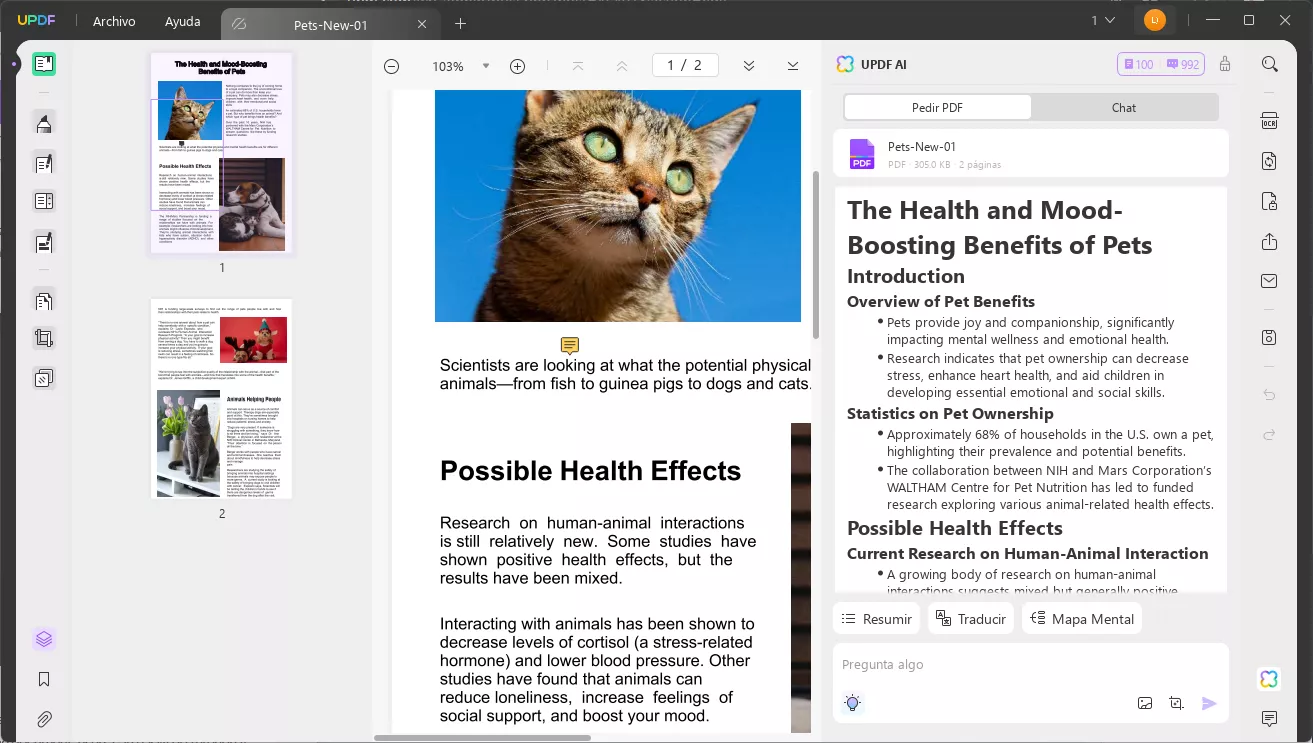
Task: Open the form preparation tool in sidebar
Action: pos(44,201)
